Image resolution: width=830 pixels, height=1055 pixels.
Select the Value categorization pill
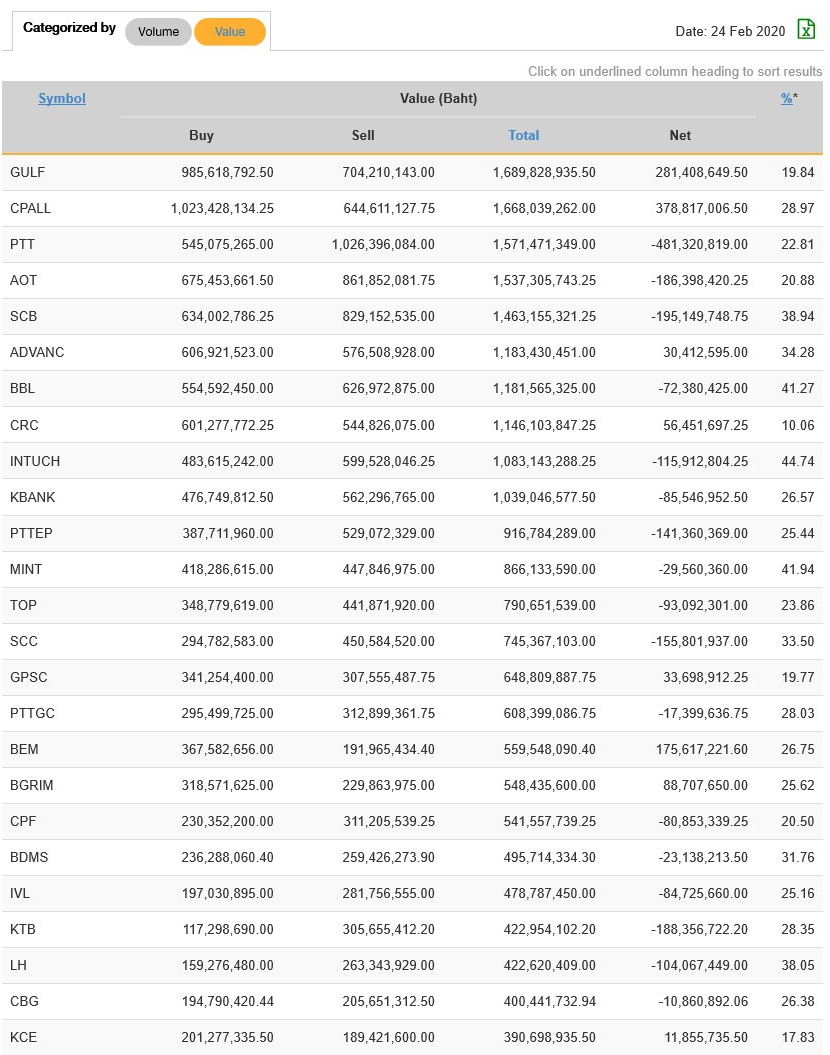click(230, 32)
